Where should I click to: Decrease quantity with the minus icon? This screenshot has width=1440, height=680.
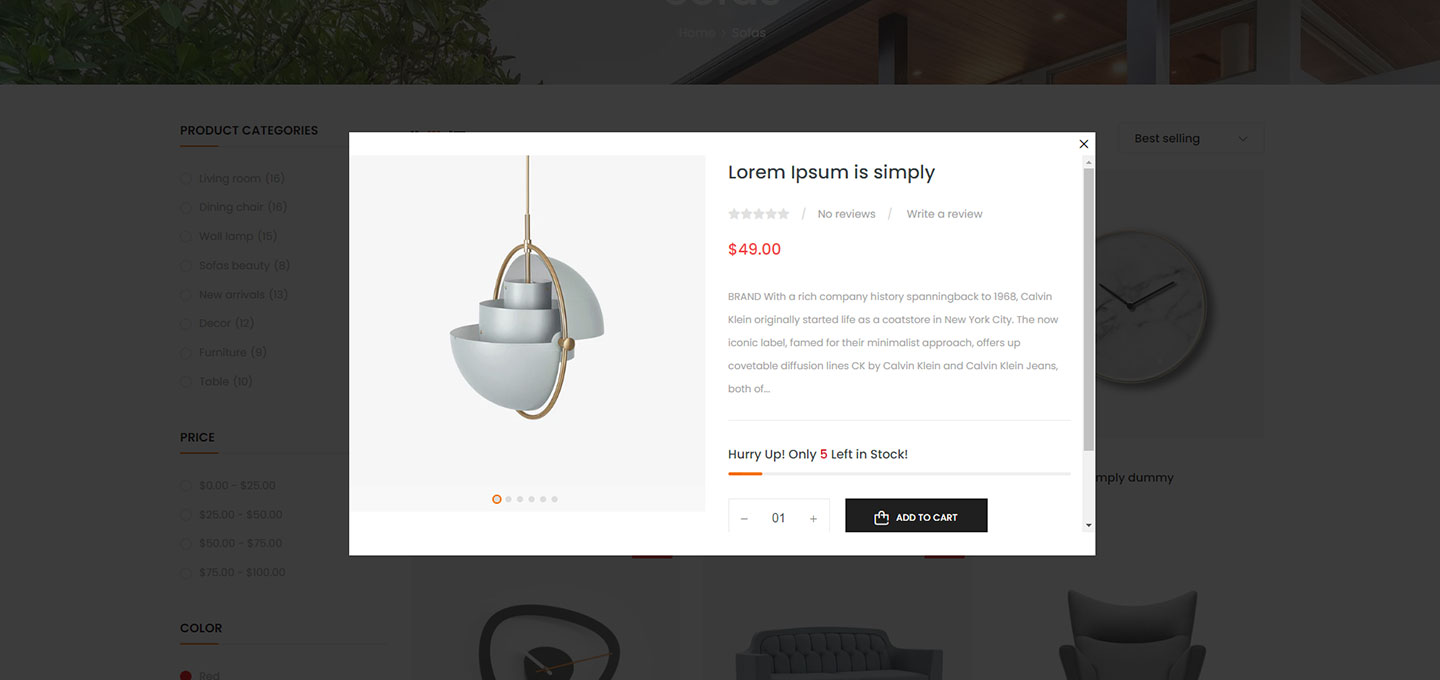coord(744,518)
